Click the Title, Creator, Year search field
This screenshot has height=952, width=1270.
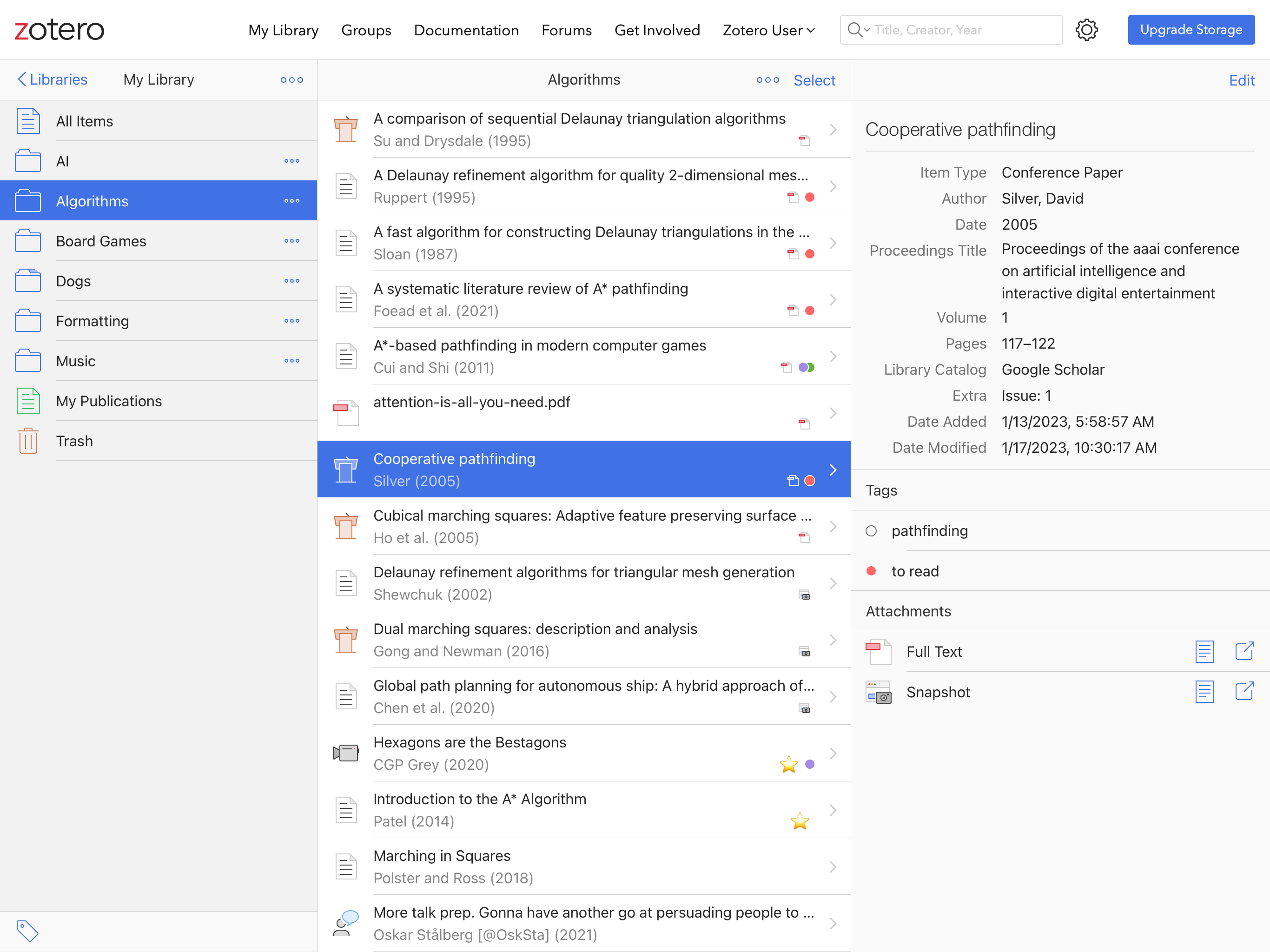pos(965,30)
